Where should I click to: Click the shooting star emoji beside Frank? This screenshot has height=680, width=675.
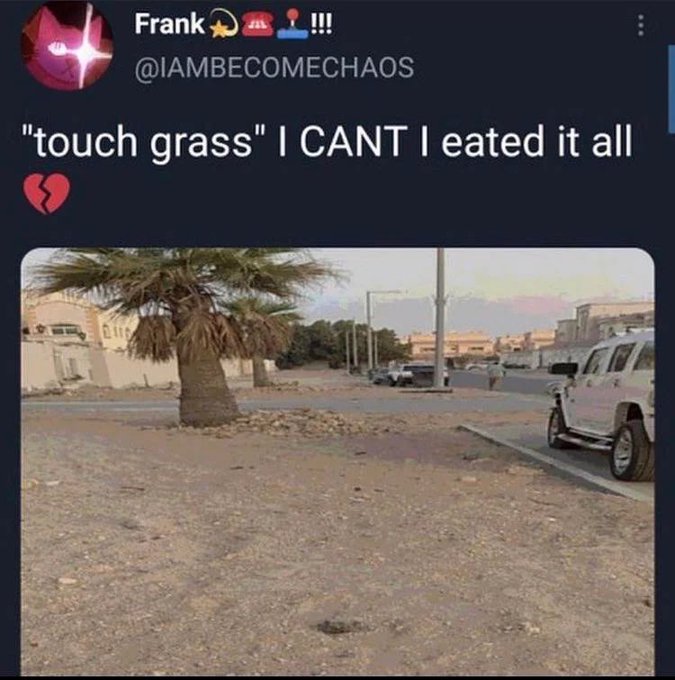[x=223, y=27]
